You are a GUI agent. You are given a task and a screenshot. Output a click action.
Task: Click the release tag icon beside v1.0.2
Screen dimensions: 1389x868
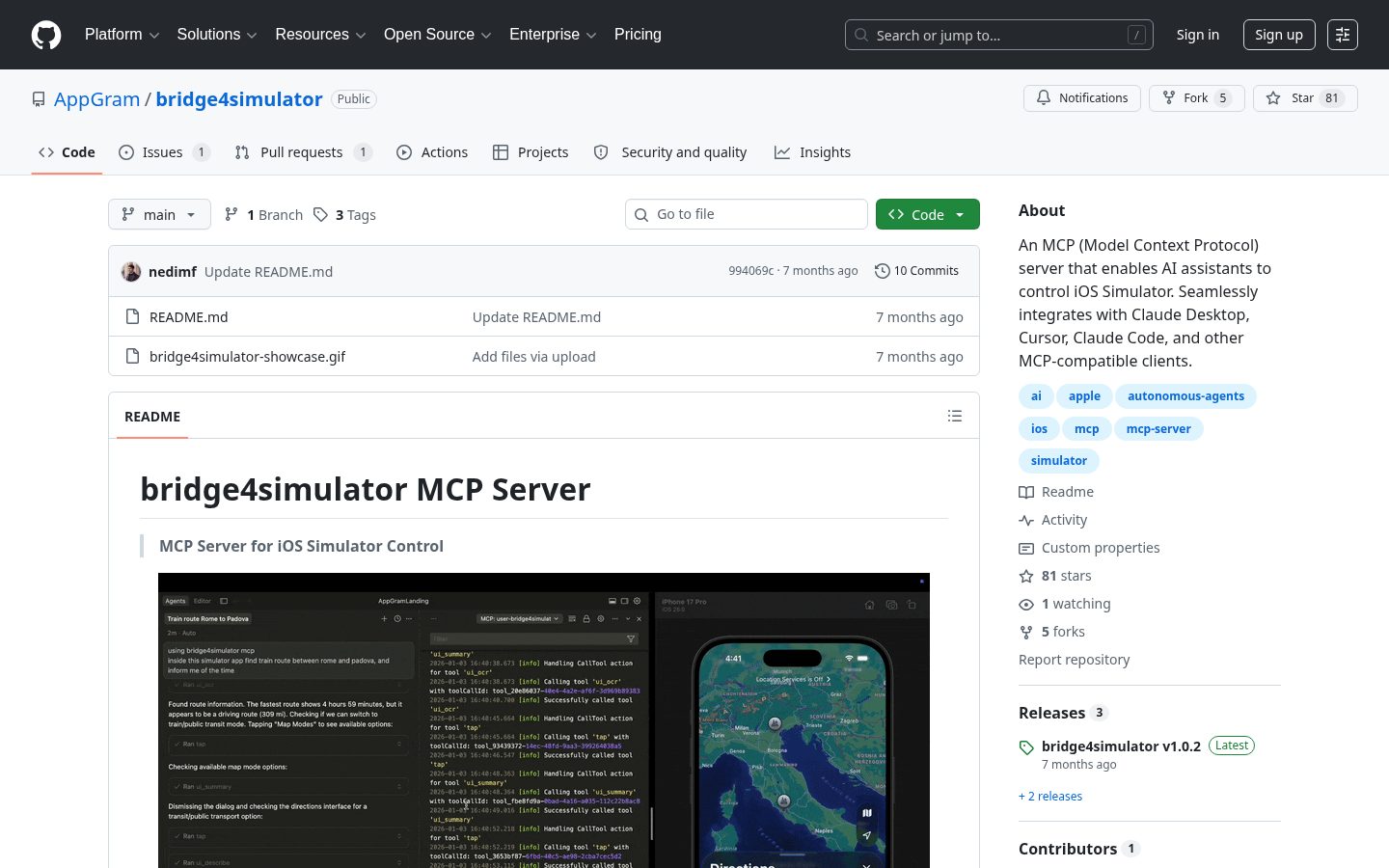point(1026,747)
